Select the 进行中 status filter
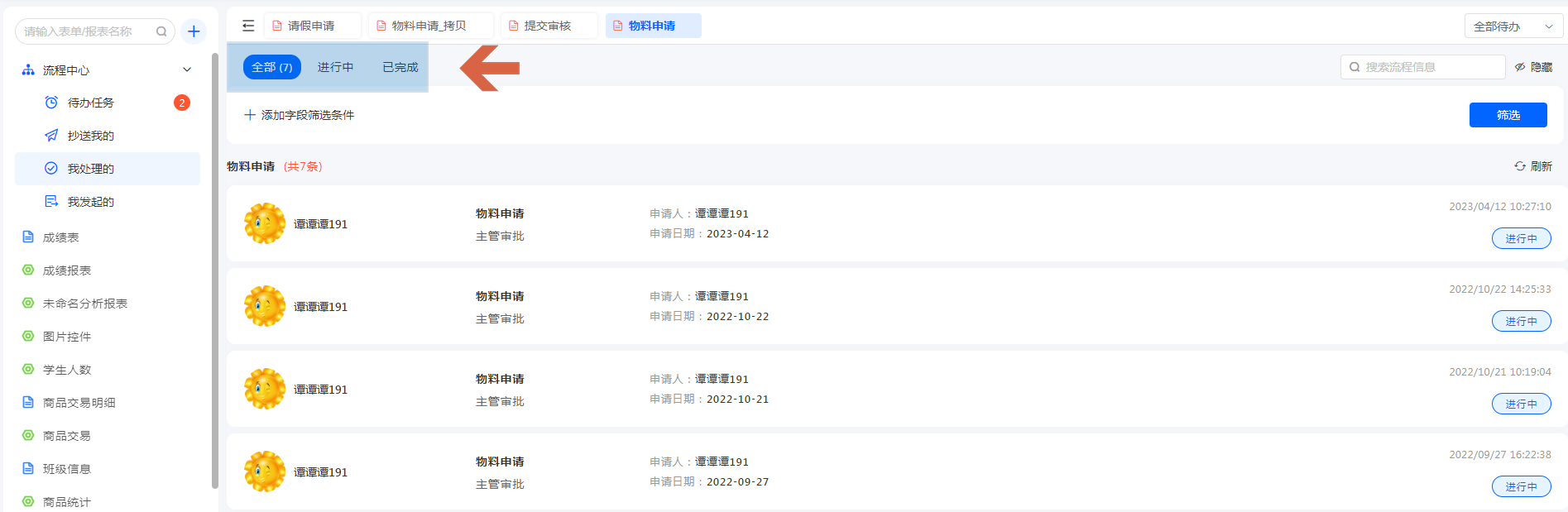1568x512 pixels. (335, 67)
